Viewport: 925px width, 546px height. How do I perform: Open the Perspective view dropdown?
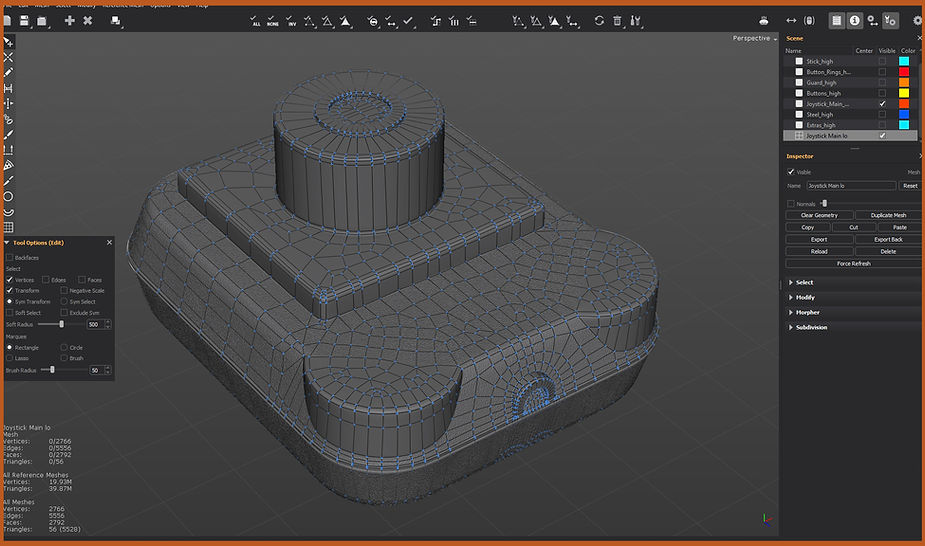pyautogui.click(x=755, y=38)
